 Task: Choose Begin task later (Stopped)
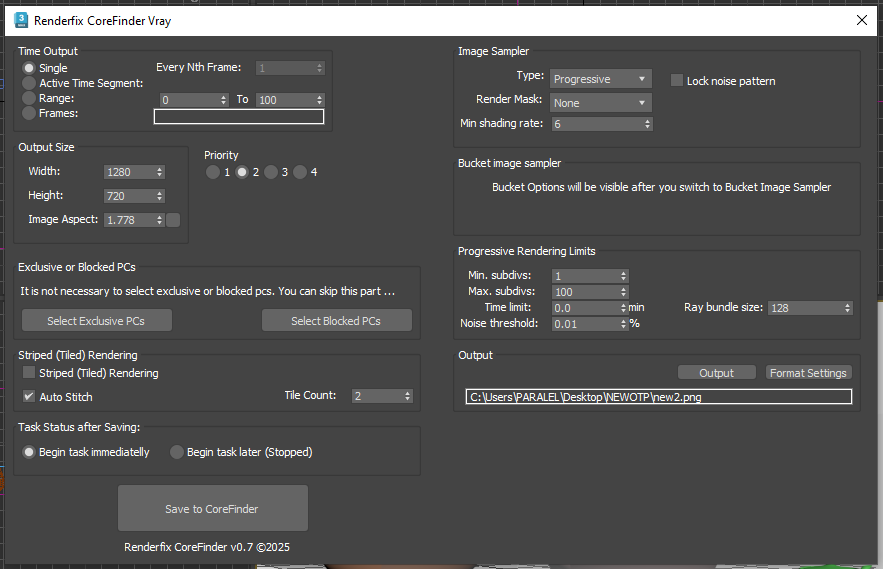[x=177, y=452]
